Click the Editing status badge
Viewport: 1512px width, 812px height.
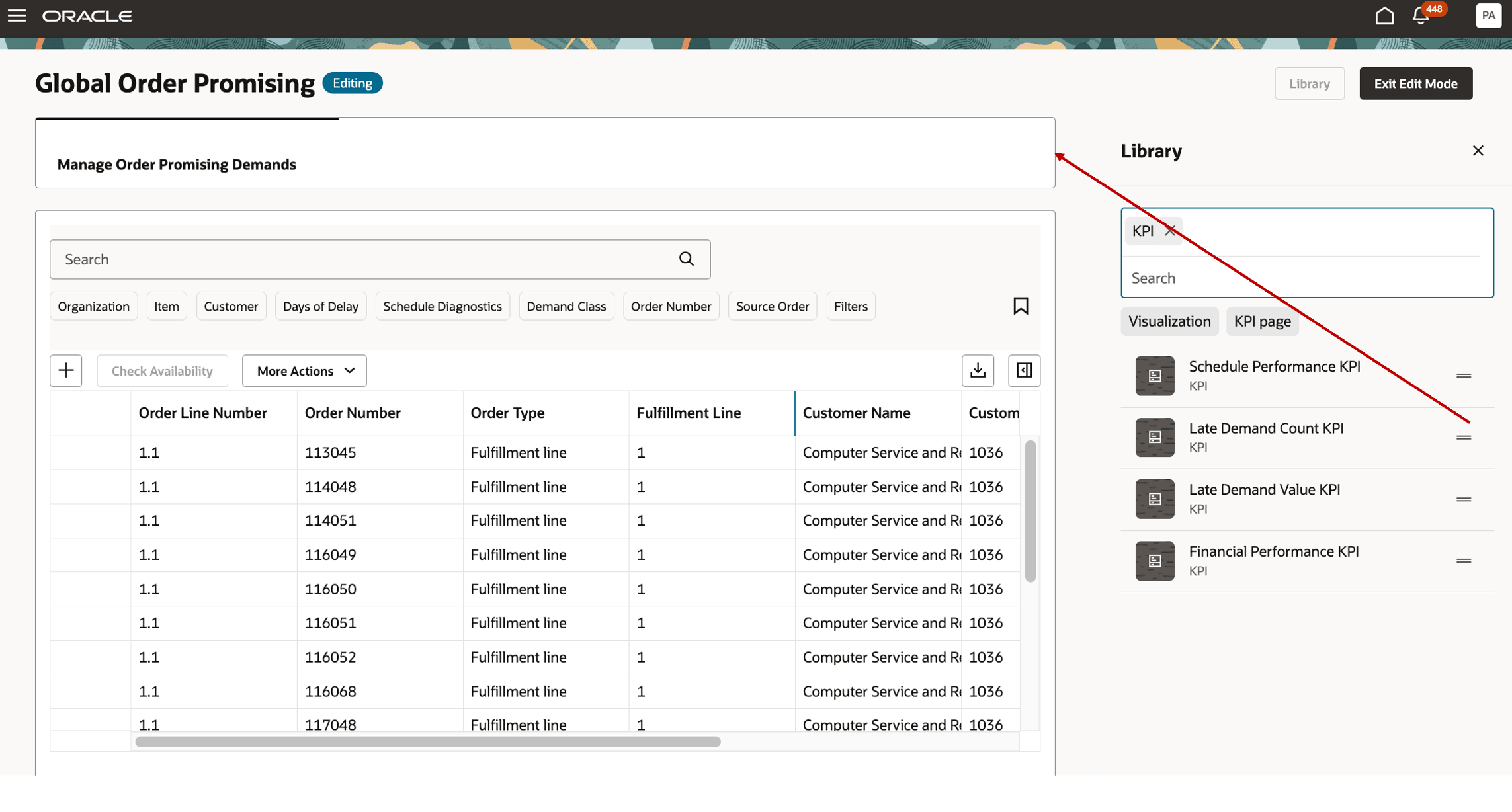click(x=353, y=83)
